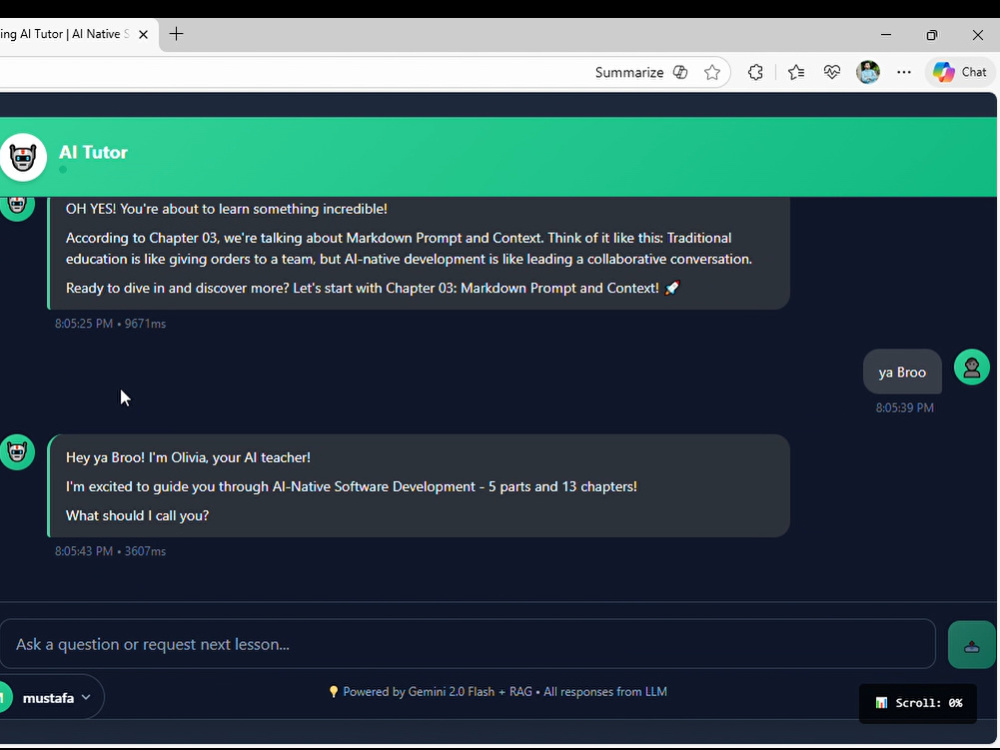1000x750 pixels.
Task: Click 'Hey ya Broo! I'm Olivia' line
Action: [x=188, y=457]
